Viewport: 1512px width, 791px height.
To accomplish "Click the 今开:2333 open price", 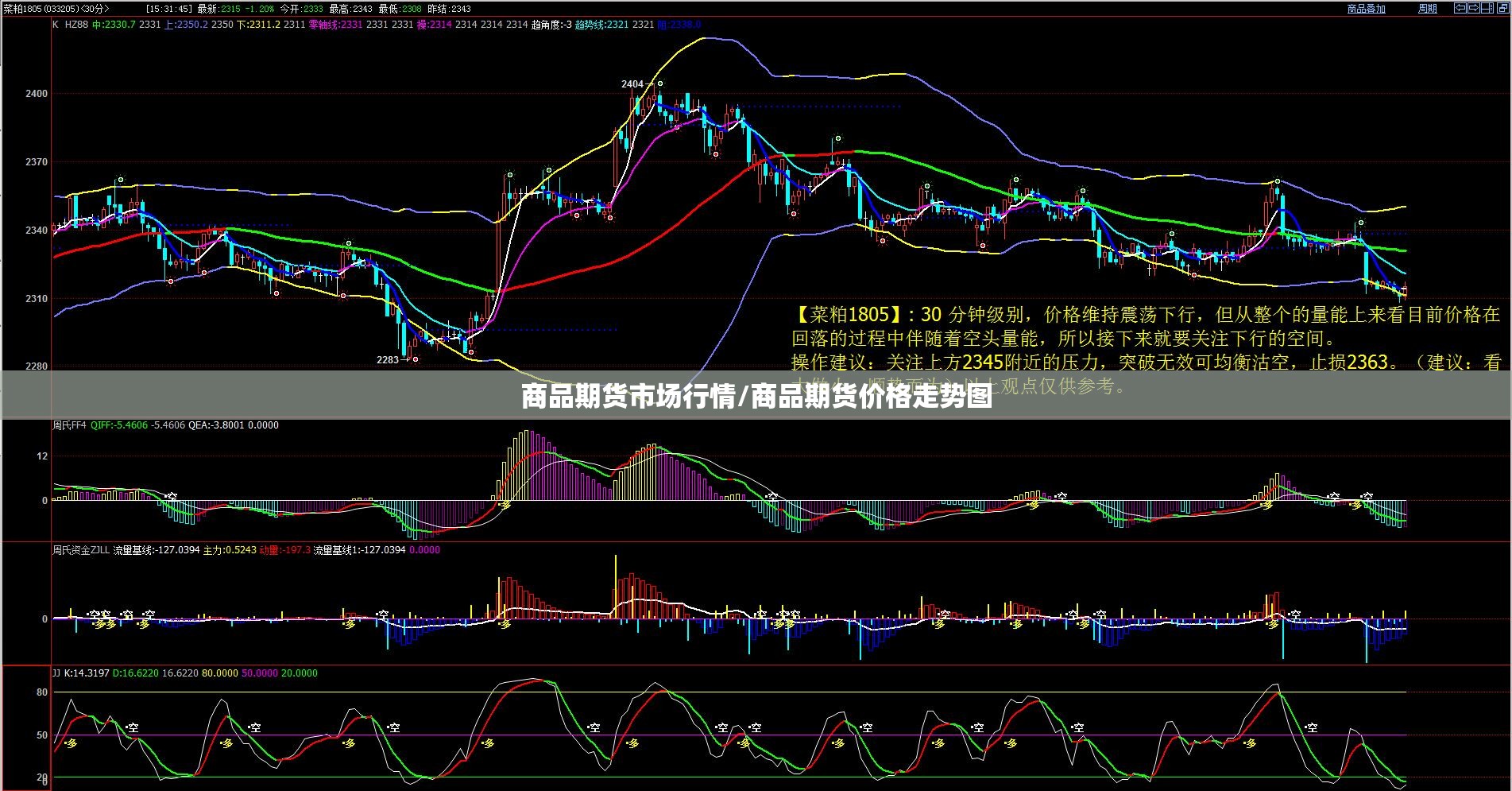I will 302,9.
